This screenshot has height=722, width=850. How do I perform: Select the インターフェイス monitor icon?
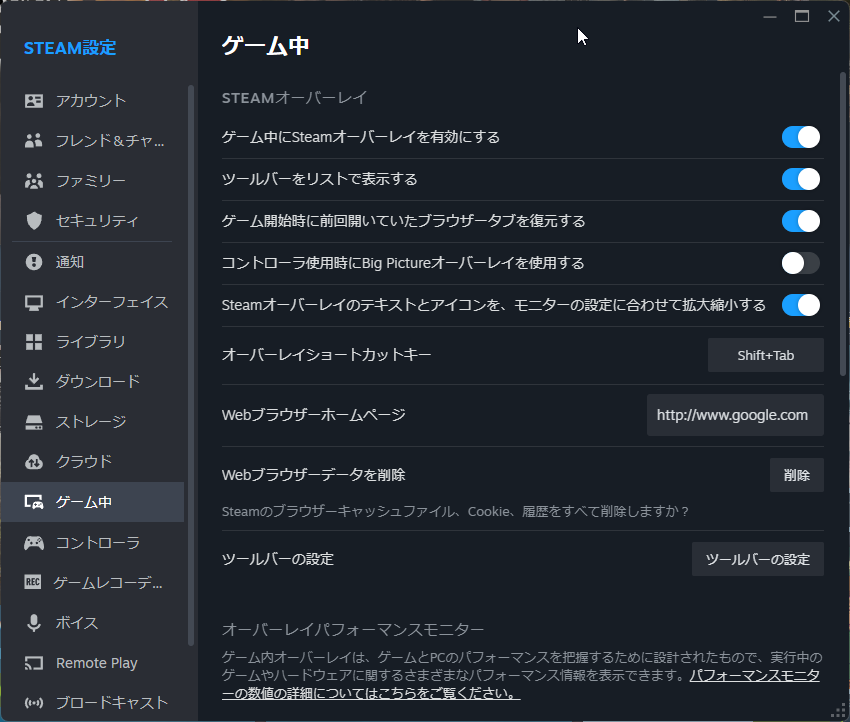point(33,301)
